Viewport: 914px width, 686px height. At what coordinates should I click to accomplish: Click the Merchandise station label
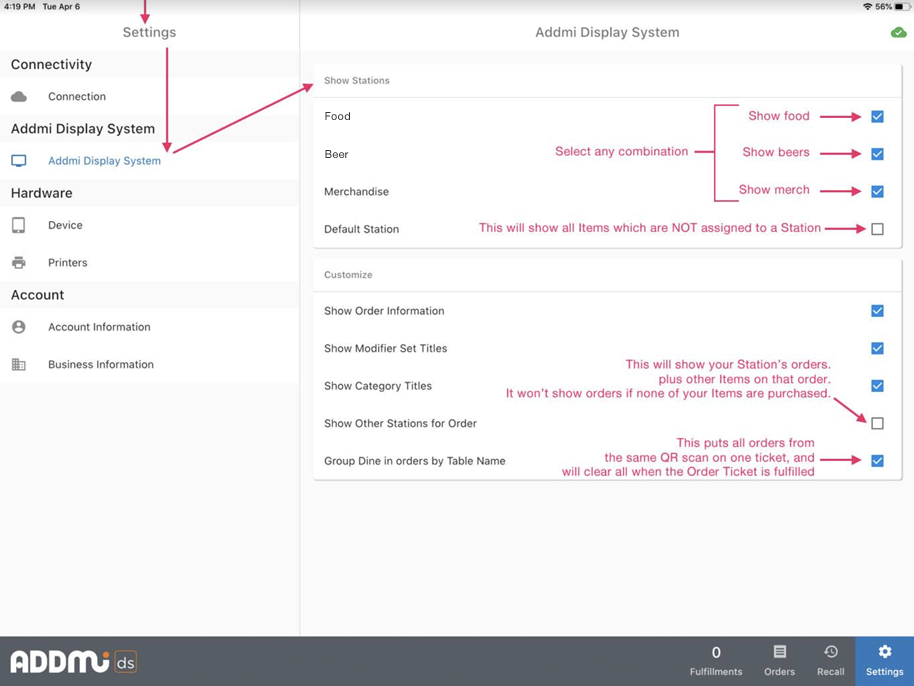pos(356,191)
